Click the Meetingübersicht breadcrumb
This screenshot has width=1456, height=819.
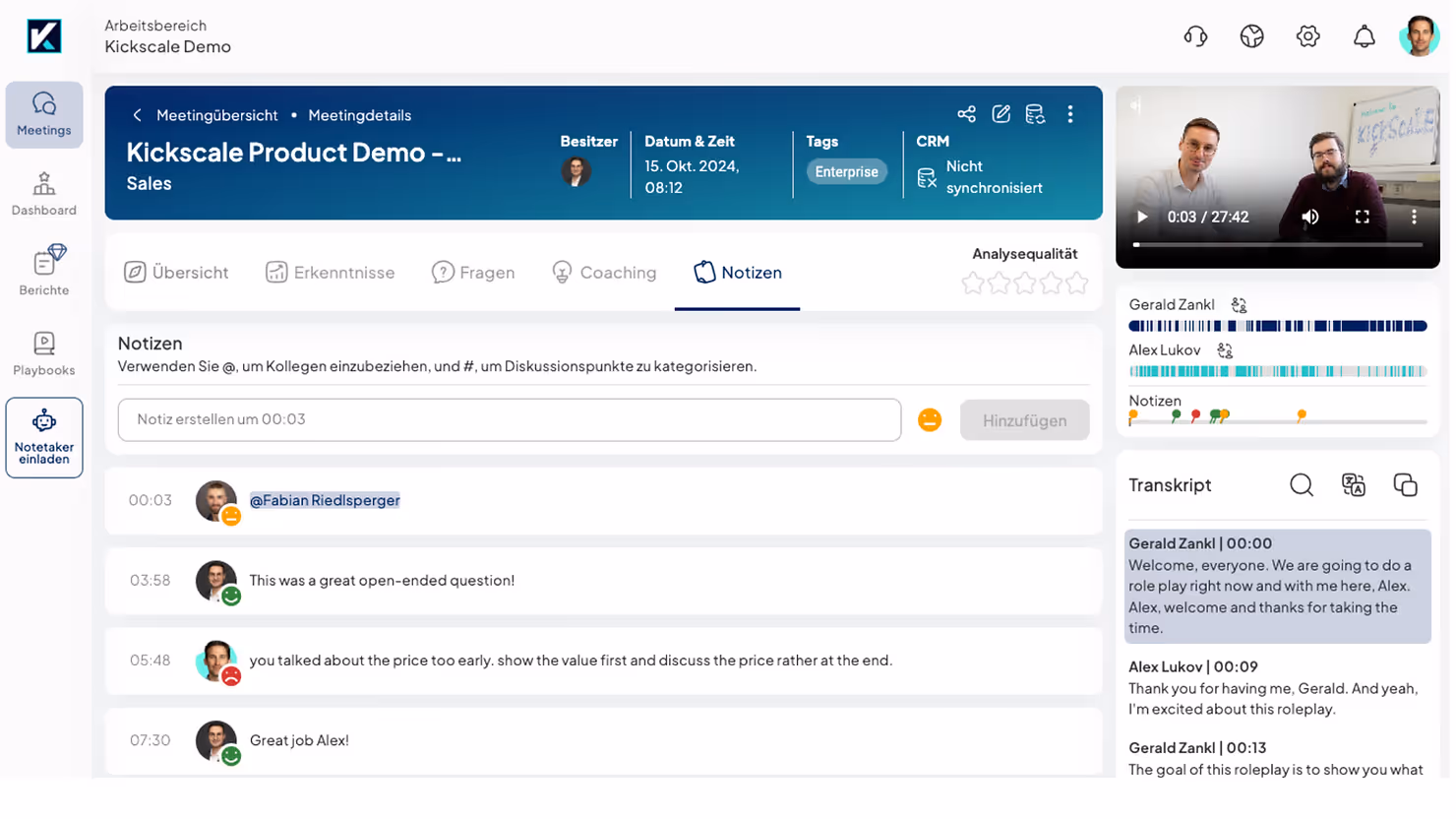point(216,115)
